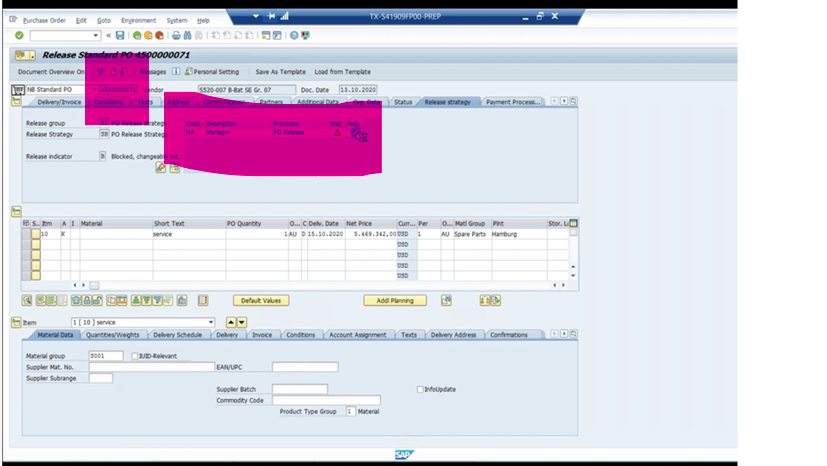The width and height of the screenshot is (827, 466).
Task: Click the Short Text cell 'service'
Action: [189, 234]
